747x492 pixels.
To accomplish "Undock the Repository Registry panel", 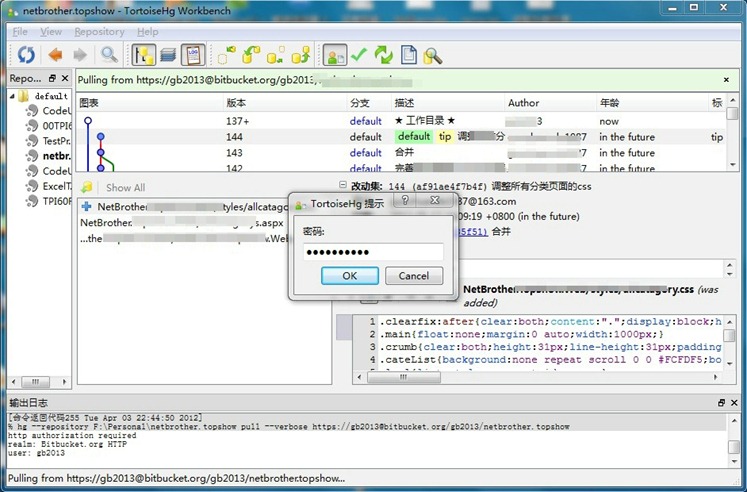I will coord(52,78).
